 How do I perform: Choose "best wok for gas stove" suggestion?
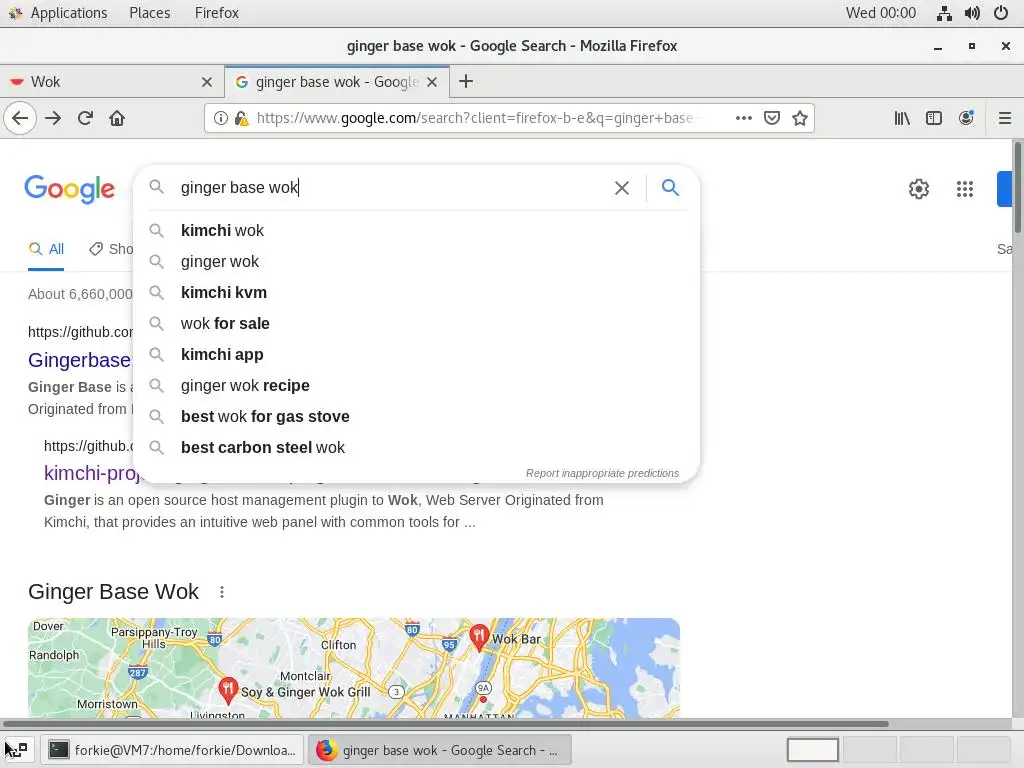coord(417,417)
